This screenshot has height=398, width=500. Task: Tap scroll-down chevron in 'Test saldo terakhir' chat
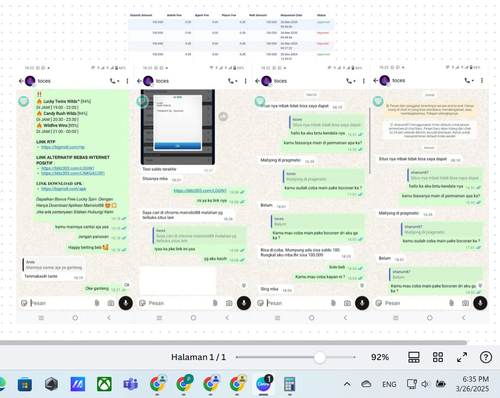click(x=244, y=286)
